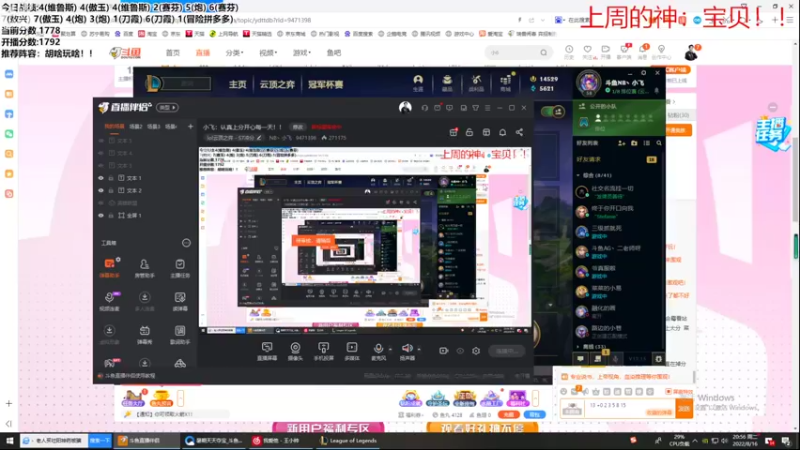Add 直播伴侣 screen capture source
This screenshot has height=450, width=800.
267,351
